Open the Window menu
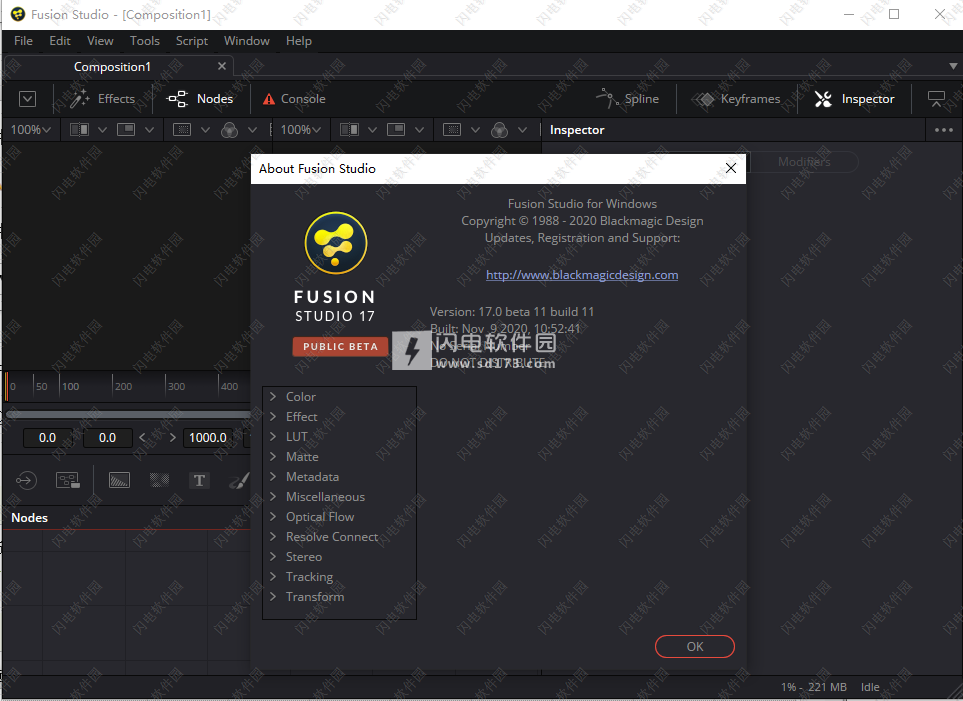Image resolution: width=963 pixels, height=701 pixels. 246,41
